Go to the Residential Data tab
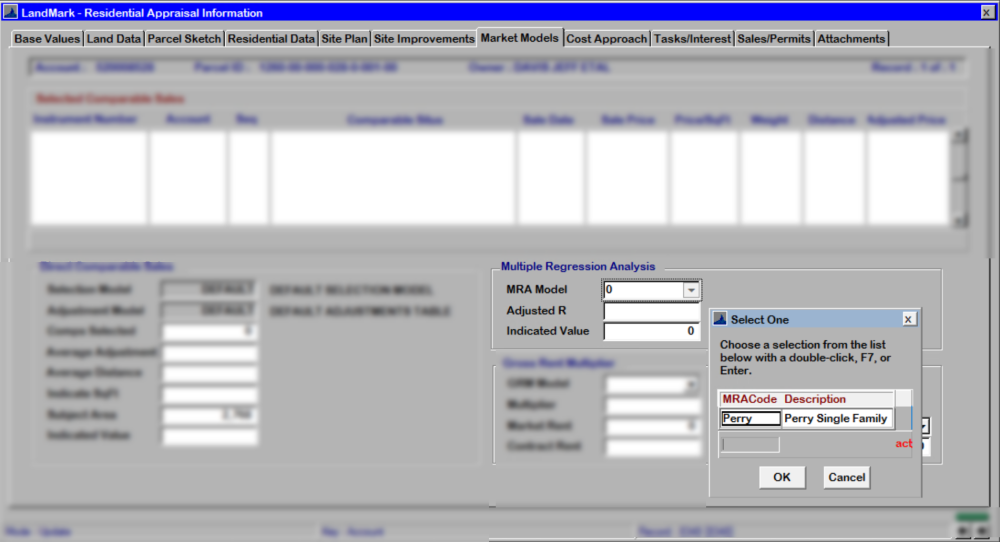 click(271, 39)
